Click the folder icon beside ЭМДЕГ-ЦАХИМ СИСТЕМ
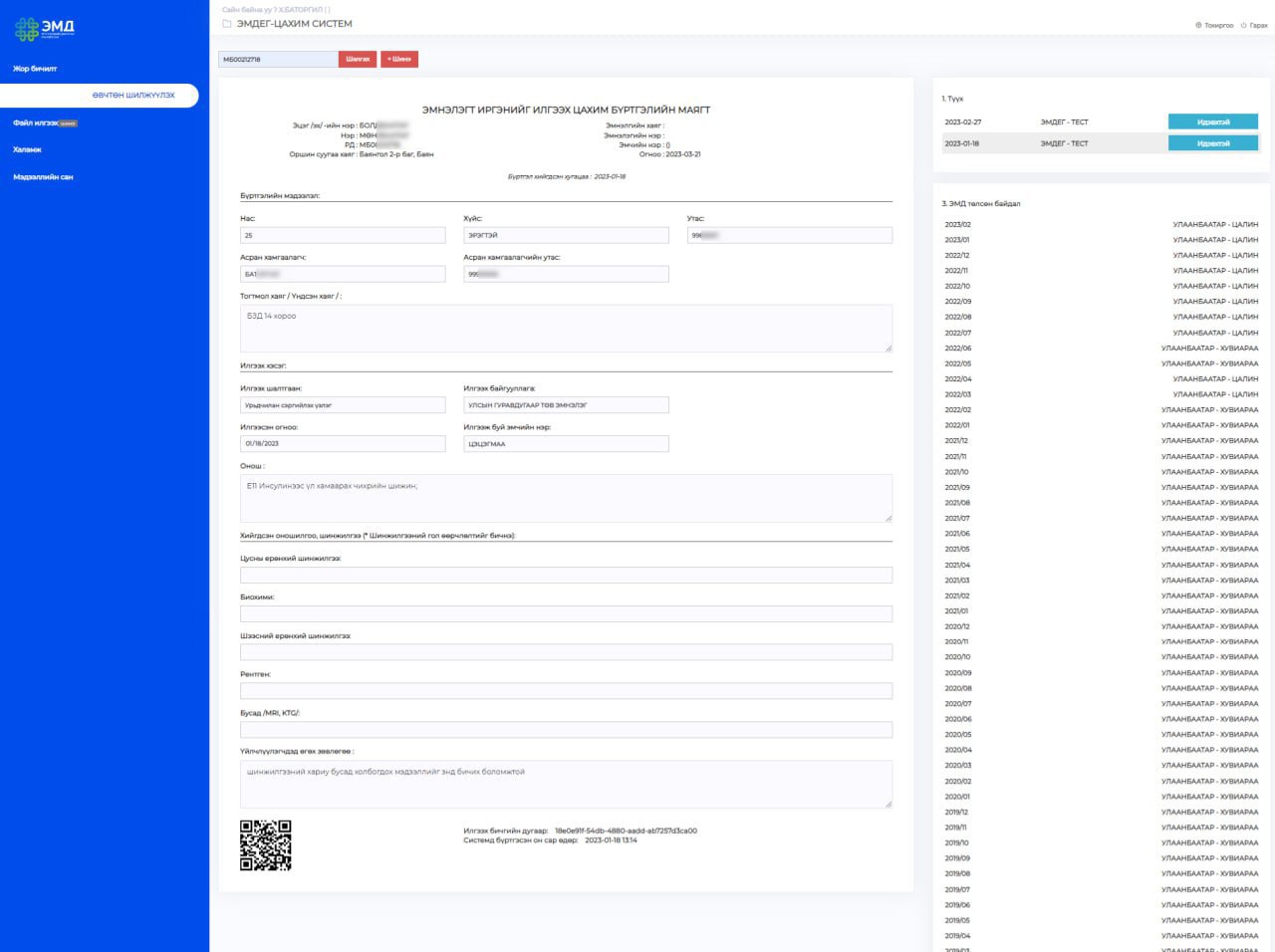 [x=227, y=24]
